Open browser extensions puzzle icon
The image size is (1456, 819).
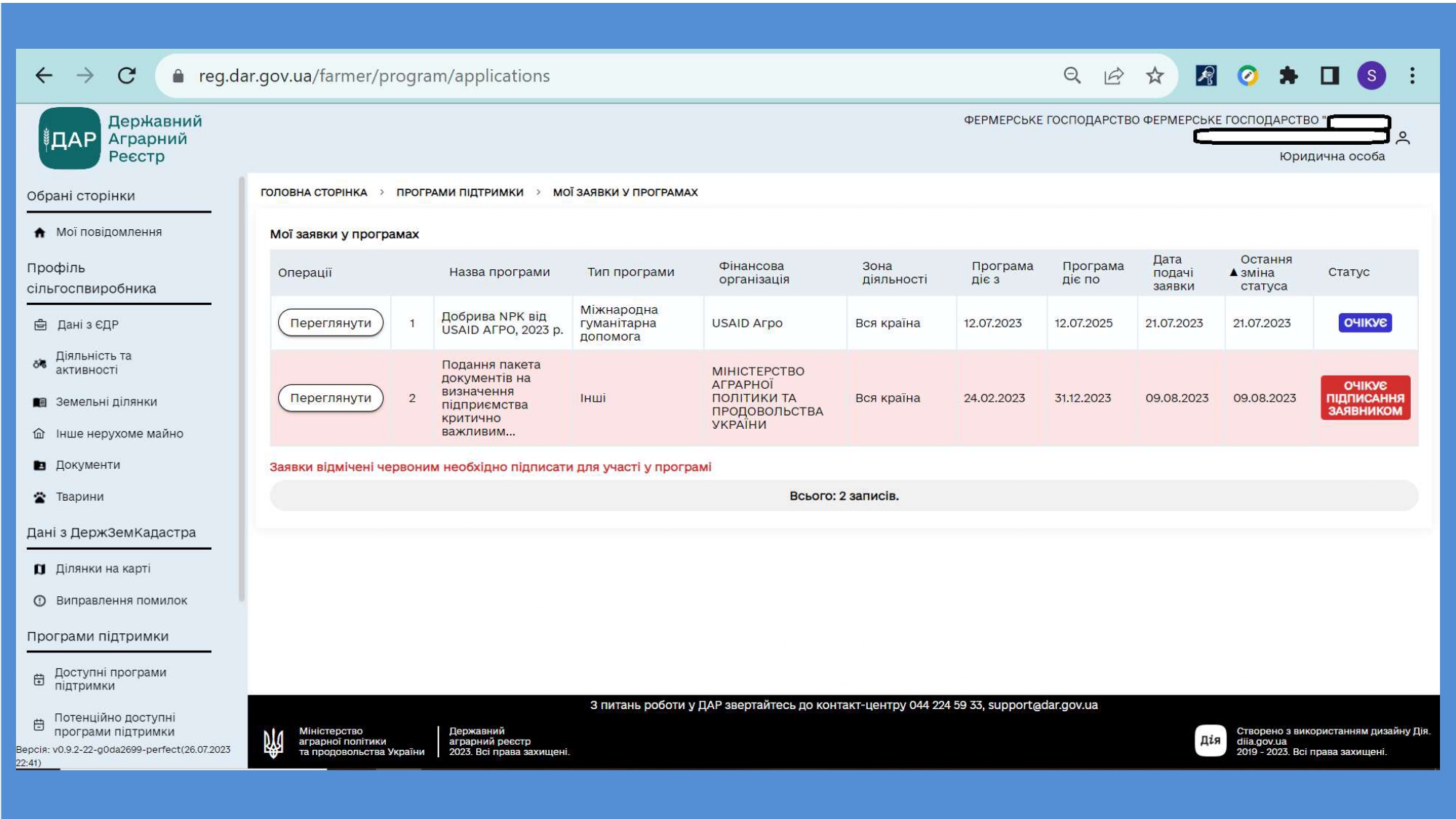[1289, 76]
